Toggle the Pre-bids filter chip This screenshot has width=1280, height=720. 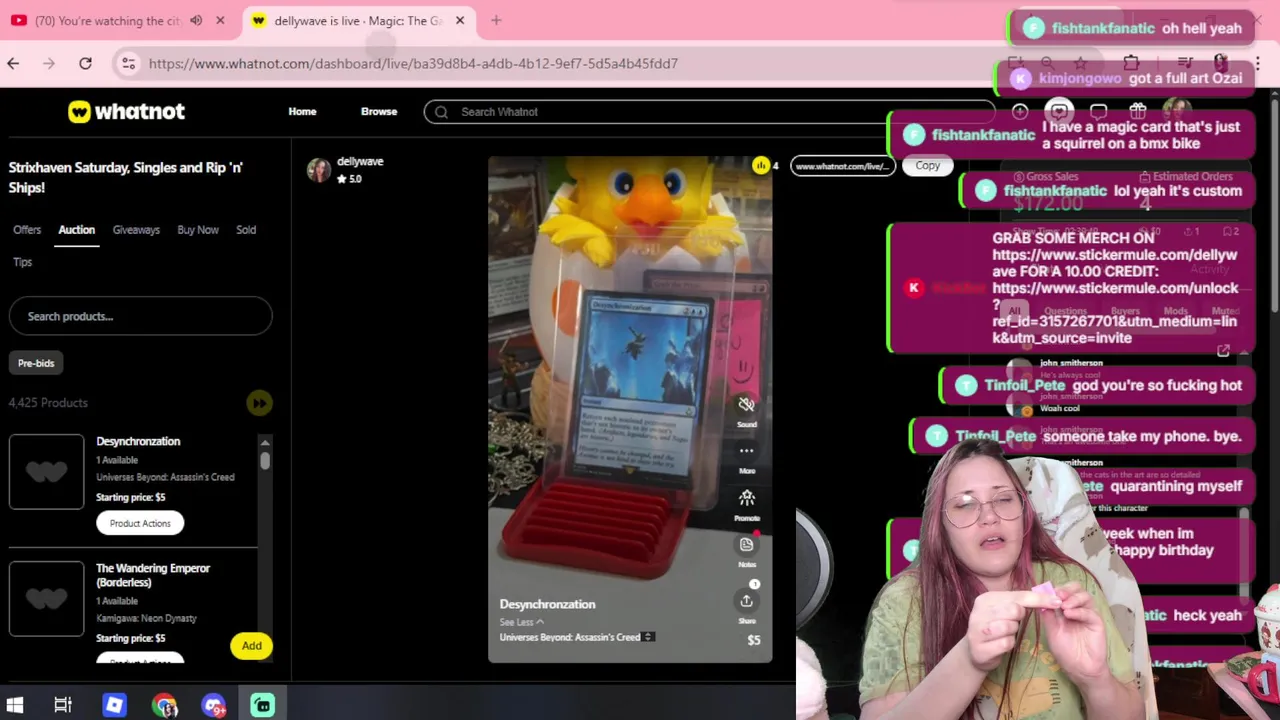[36, 363]
